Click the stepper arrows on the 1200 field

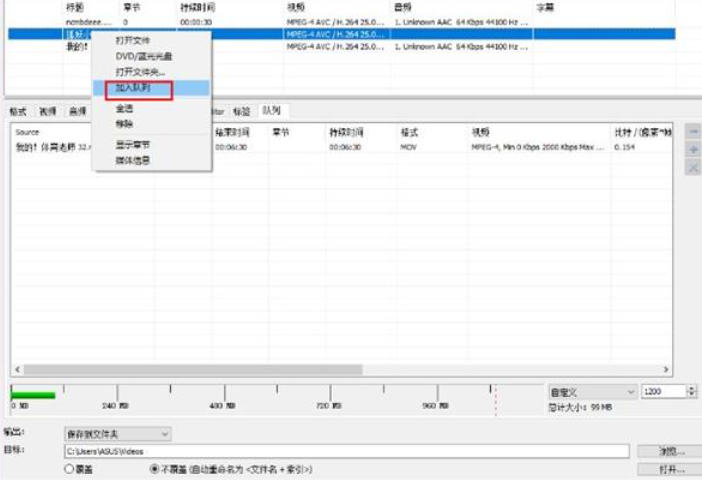(x=691, y=392)
